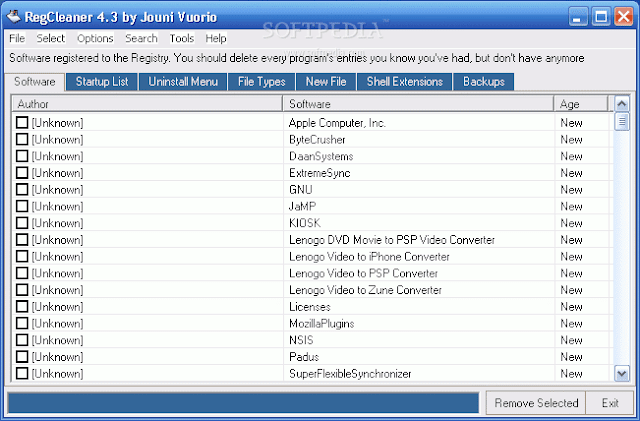Select Lenogo Video to Zune Converter text
640x421 pixels.
(365, 290)
